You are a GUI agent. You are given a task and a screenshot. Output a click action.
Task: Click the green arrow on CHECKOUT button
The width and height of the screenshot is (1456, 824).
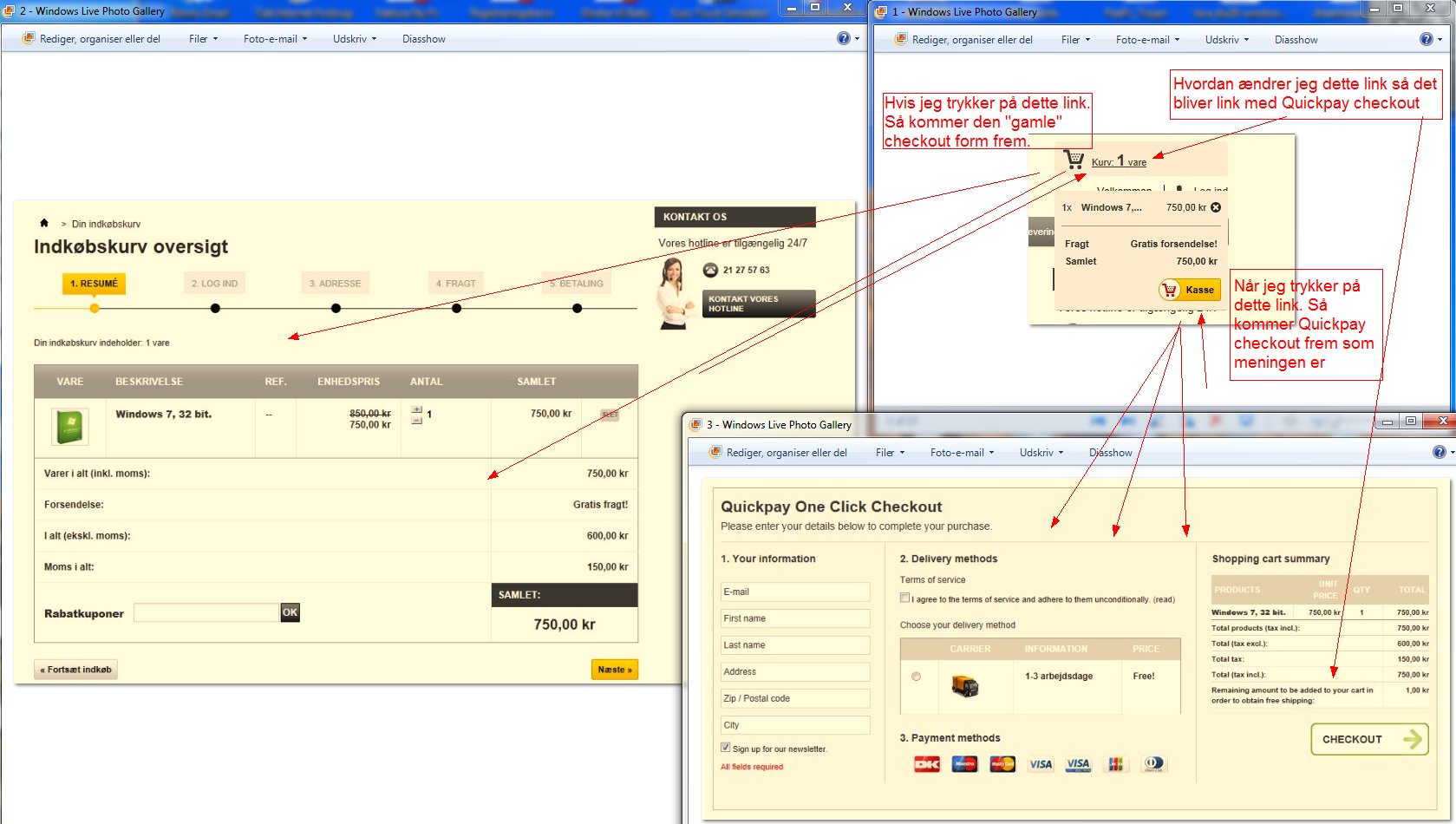(x=1413, y=739)
